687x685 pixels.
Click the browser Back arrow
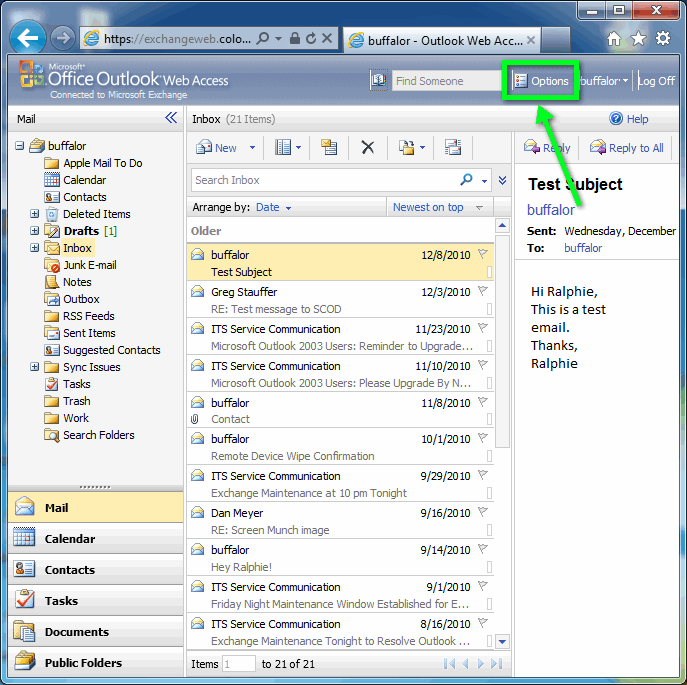click(x=28, y=38)
